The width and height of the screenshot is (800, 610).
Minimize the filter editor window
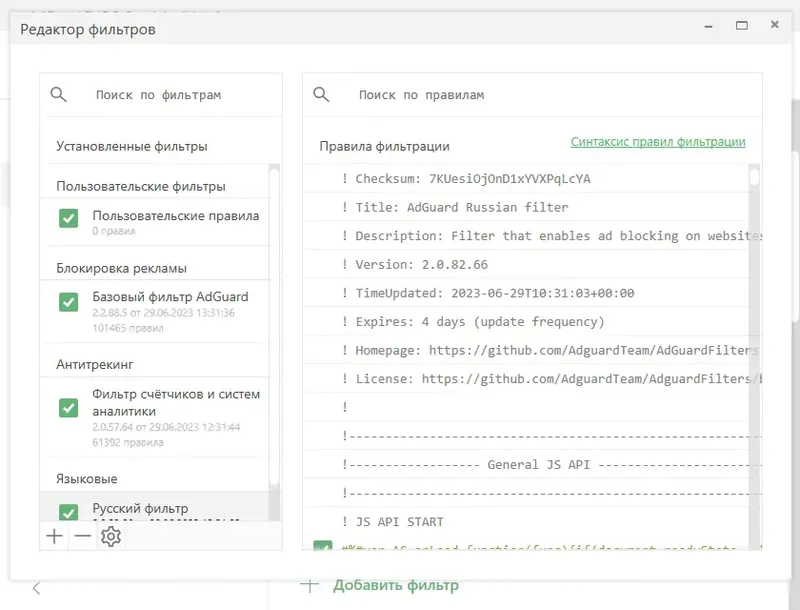tap(708, 24)
